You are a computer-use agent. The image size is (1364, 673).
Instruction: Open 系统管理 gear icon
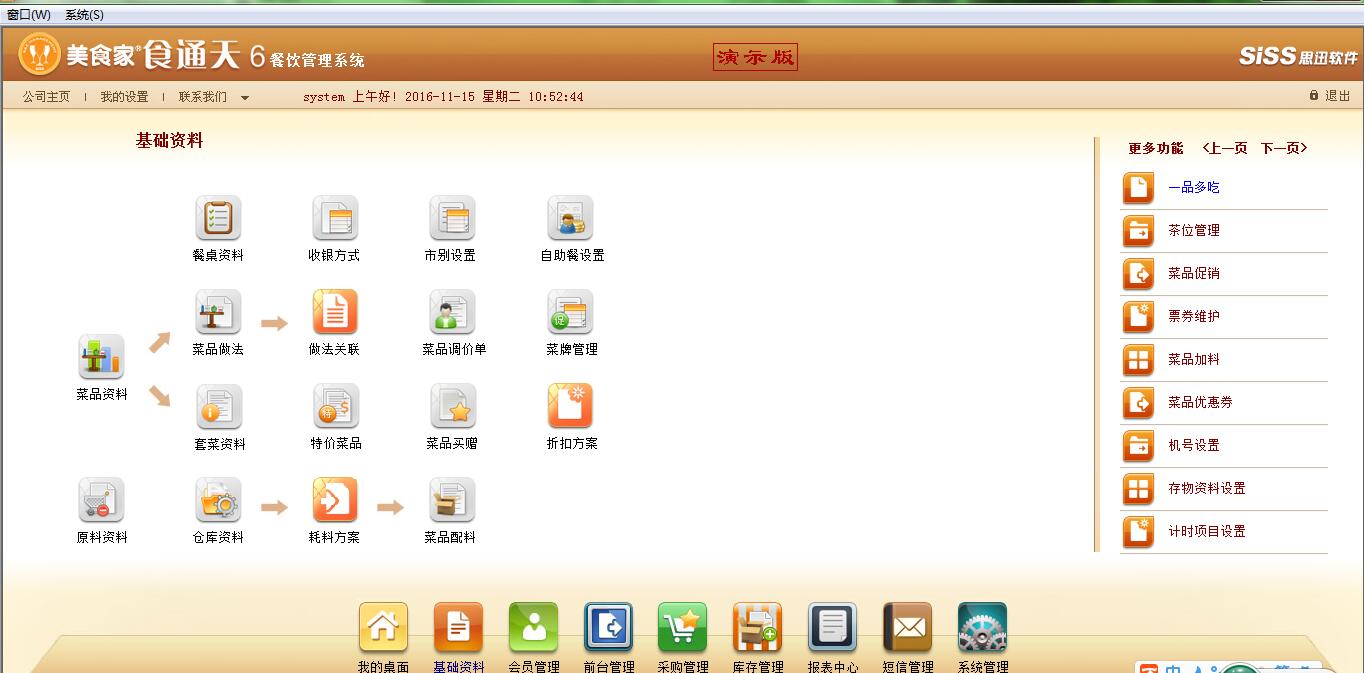(x=982, y=628)
